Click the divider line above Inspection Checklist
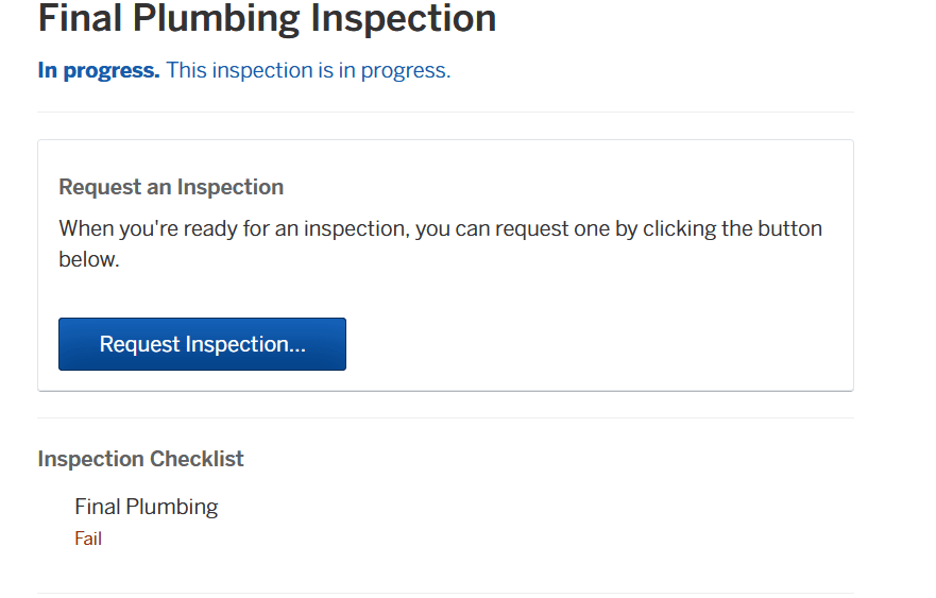 pos(445,418)
